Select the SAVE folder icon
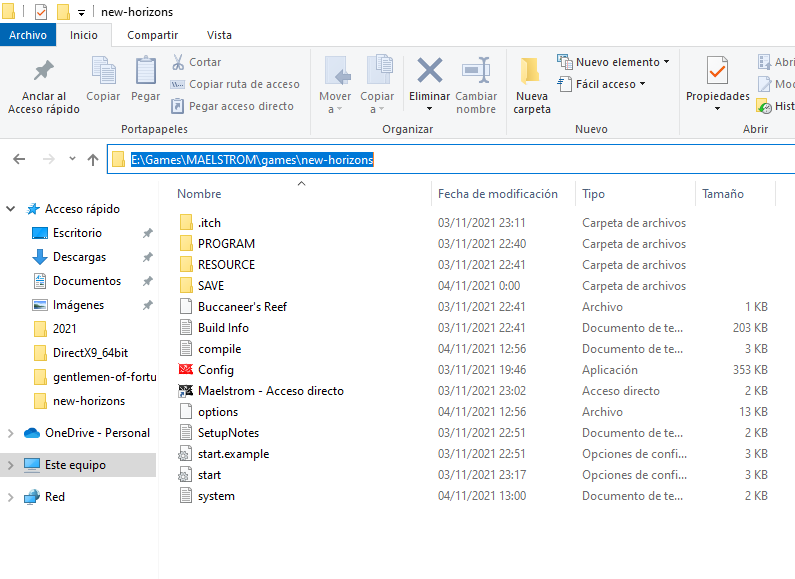 (x=186, y=285)
